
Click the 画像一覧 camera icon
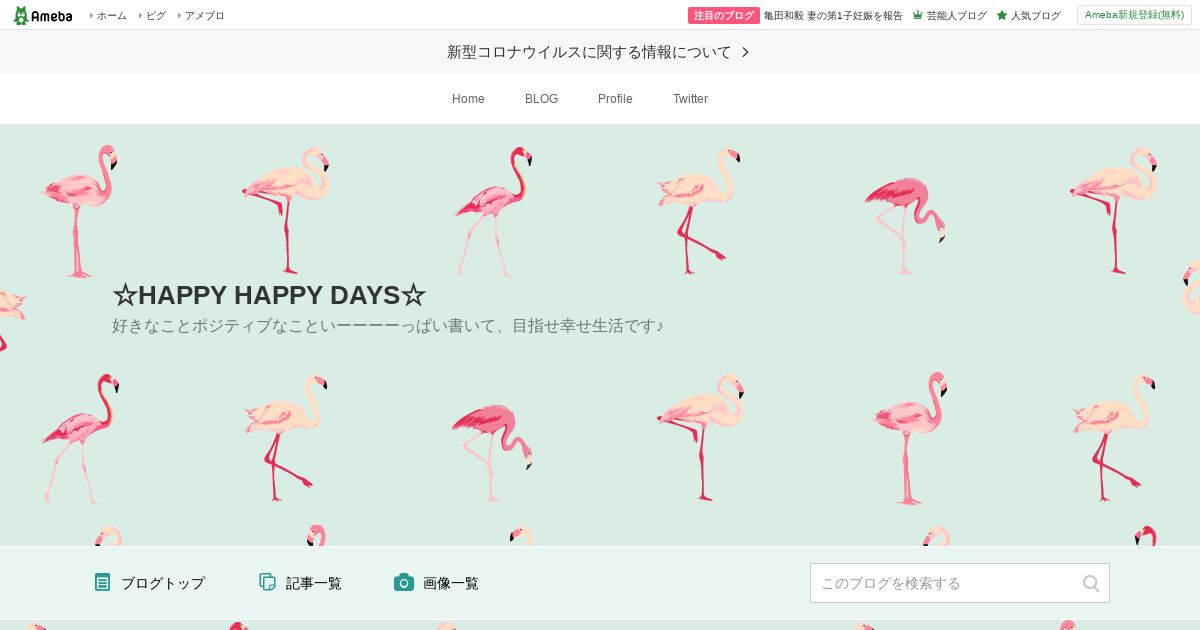pos(404,582)
